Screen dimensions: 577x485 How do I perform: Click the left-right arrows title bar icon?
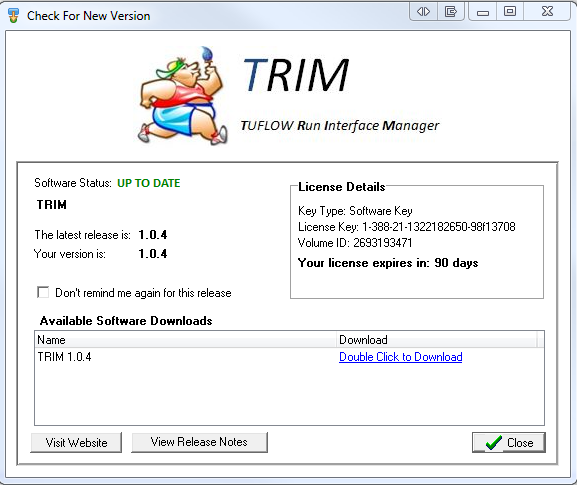pyautogui.click(x=423, y=12)
